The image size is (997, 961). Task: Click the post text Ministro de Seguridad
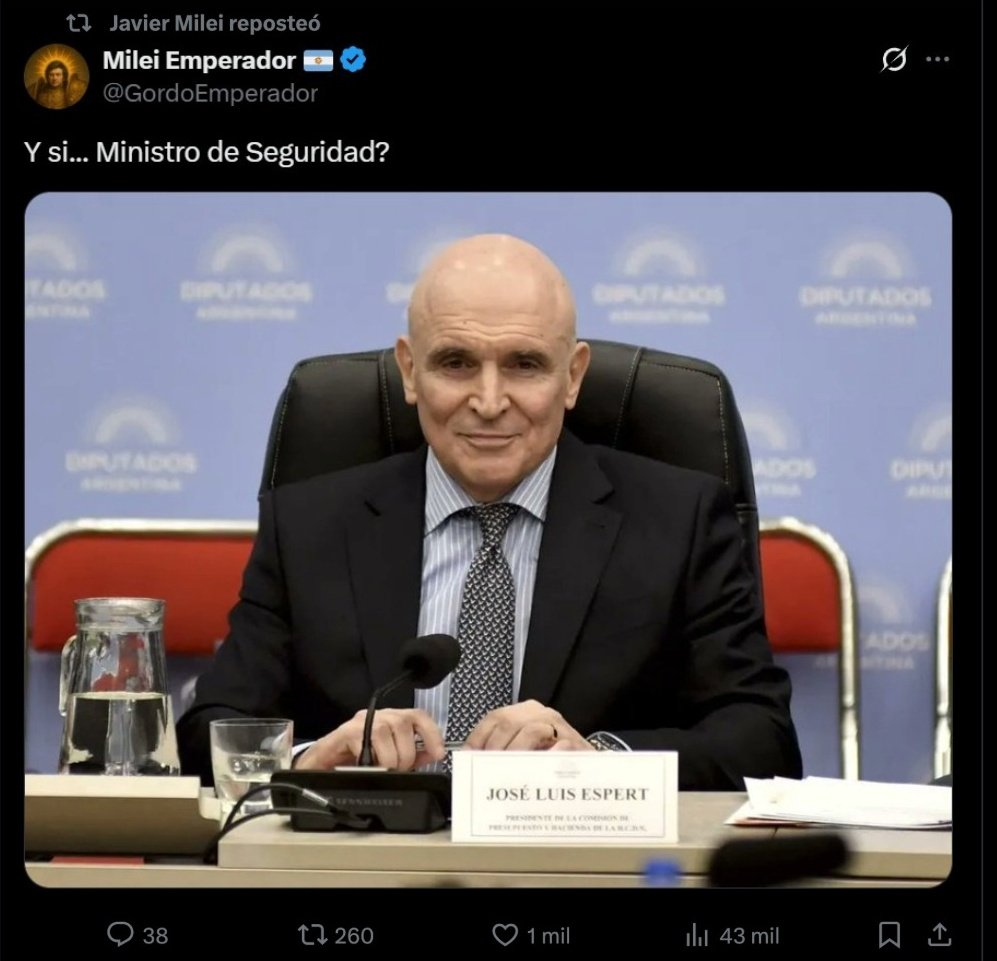242,152
